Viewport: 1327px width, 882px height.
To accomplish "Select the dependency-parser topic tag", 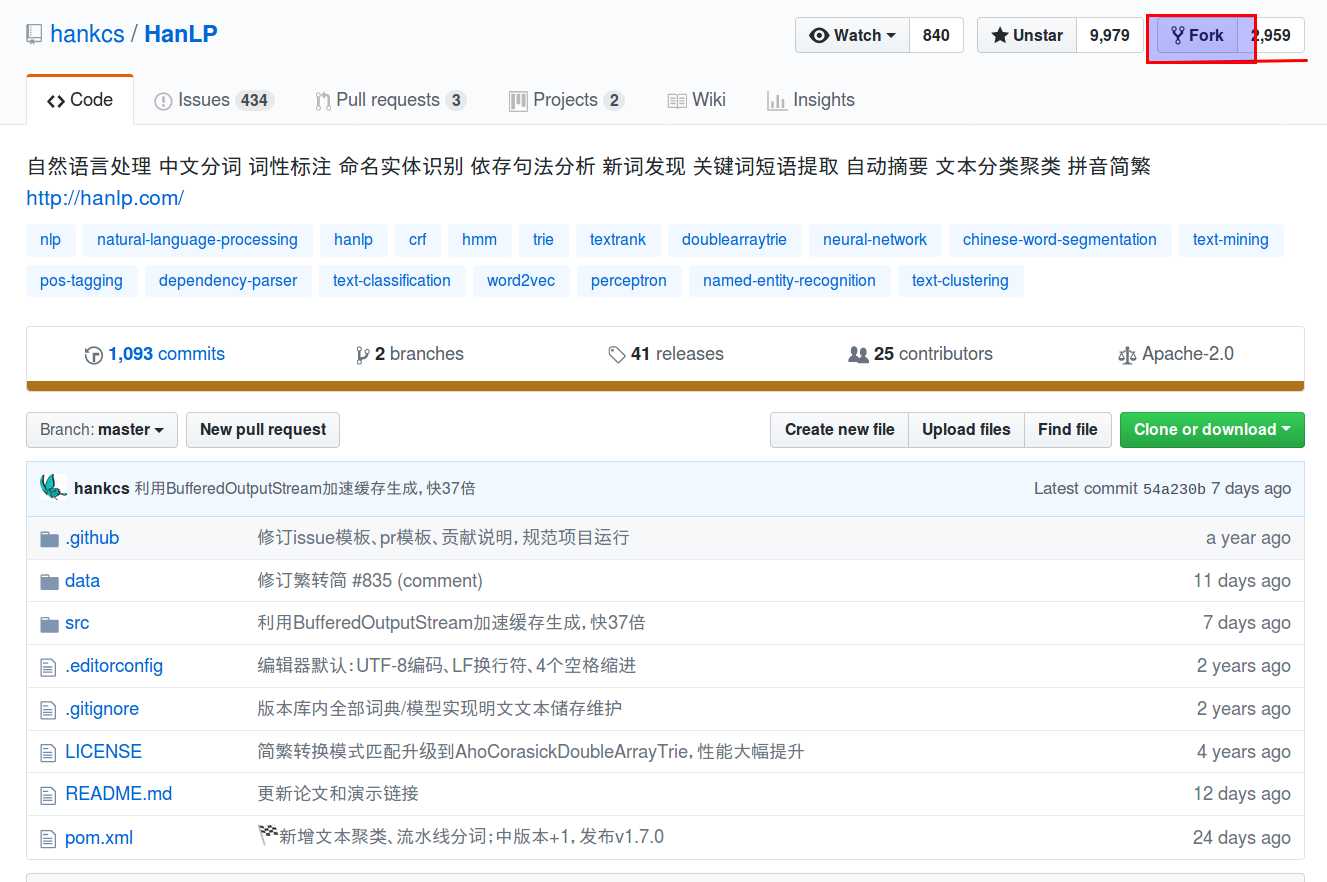I will pyautogui.click(x=228, y=281).
